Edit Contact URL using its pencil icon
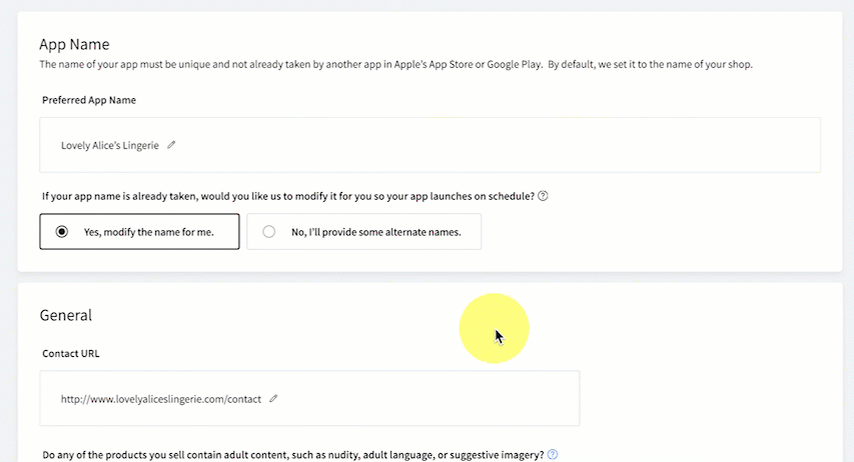This screenshot has width=854, height=462. (273, 399)
